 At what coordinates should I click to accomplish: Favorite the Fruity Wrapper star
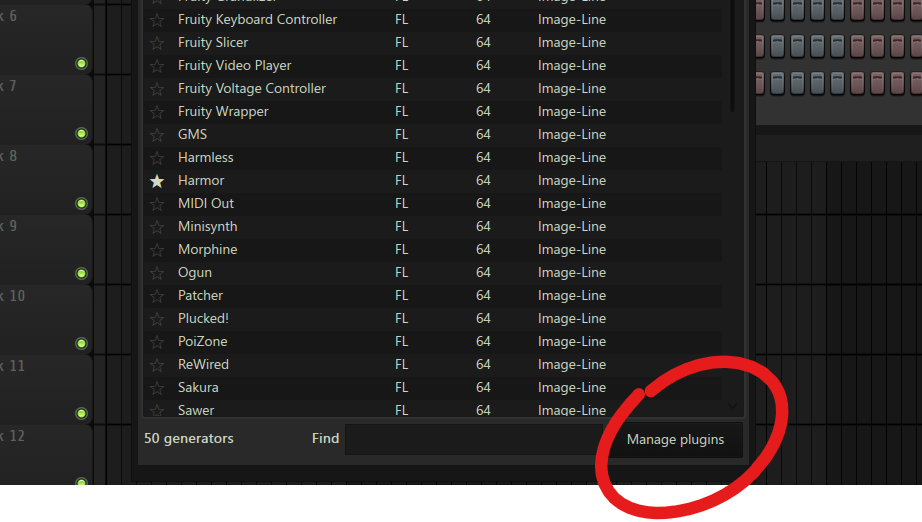point(156,112)
